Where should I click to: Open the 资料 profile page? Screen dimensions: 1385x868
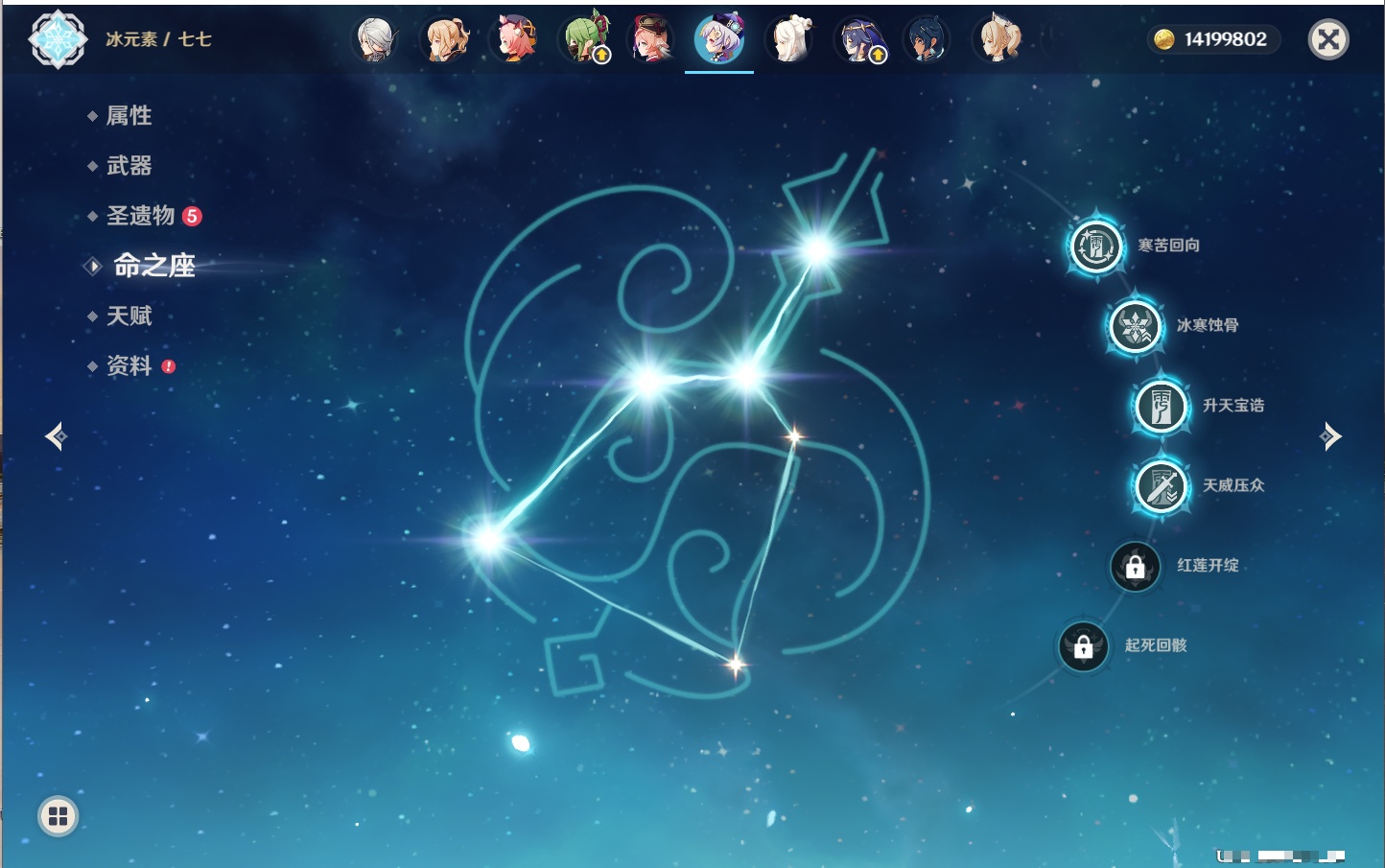(129, 365)
